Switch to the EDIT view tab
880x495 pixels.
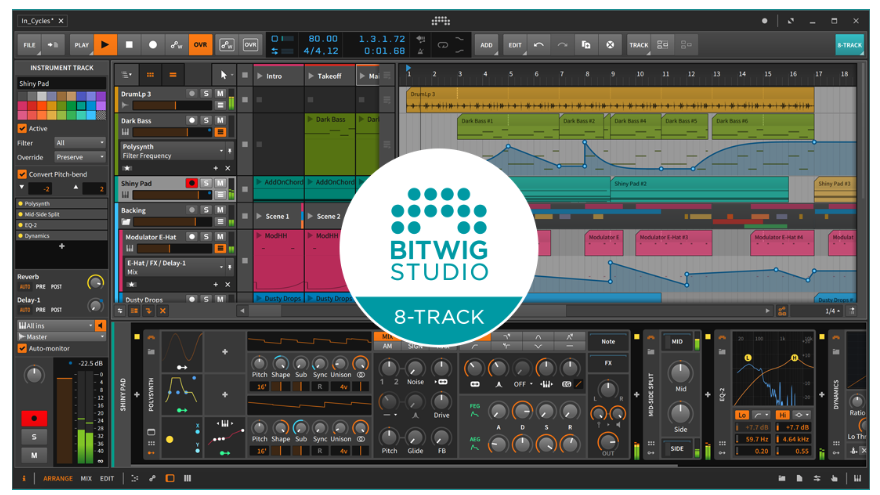click(x=107, y=479)
